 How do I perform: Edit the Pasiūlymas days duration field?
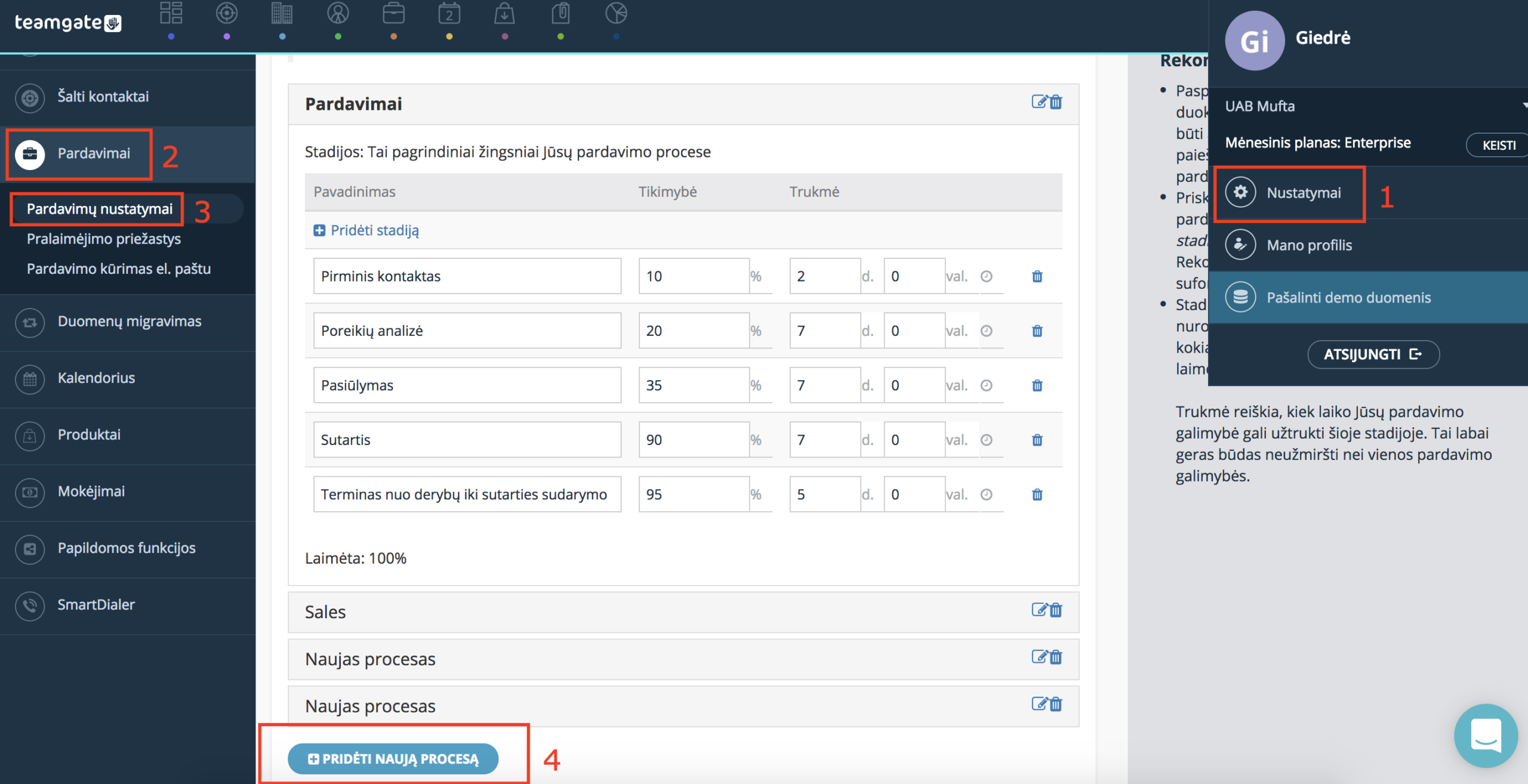click(x=825, y=385)
